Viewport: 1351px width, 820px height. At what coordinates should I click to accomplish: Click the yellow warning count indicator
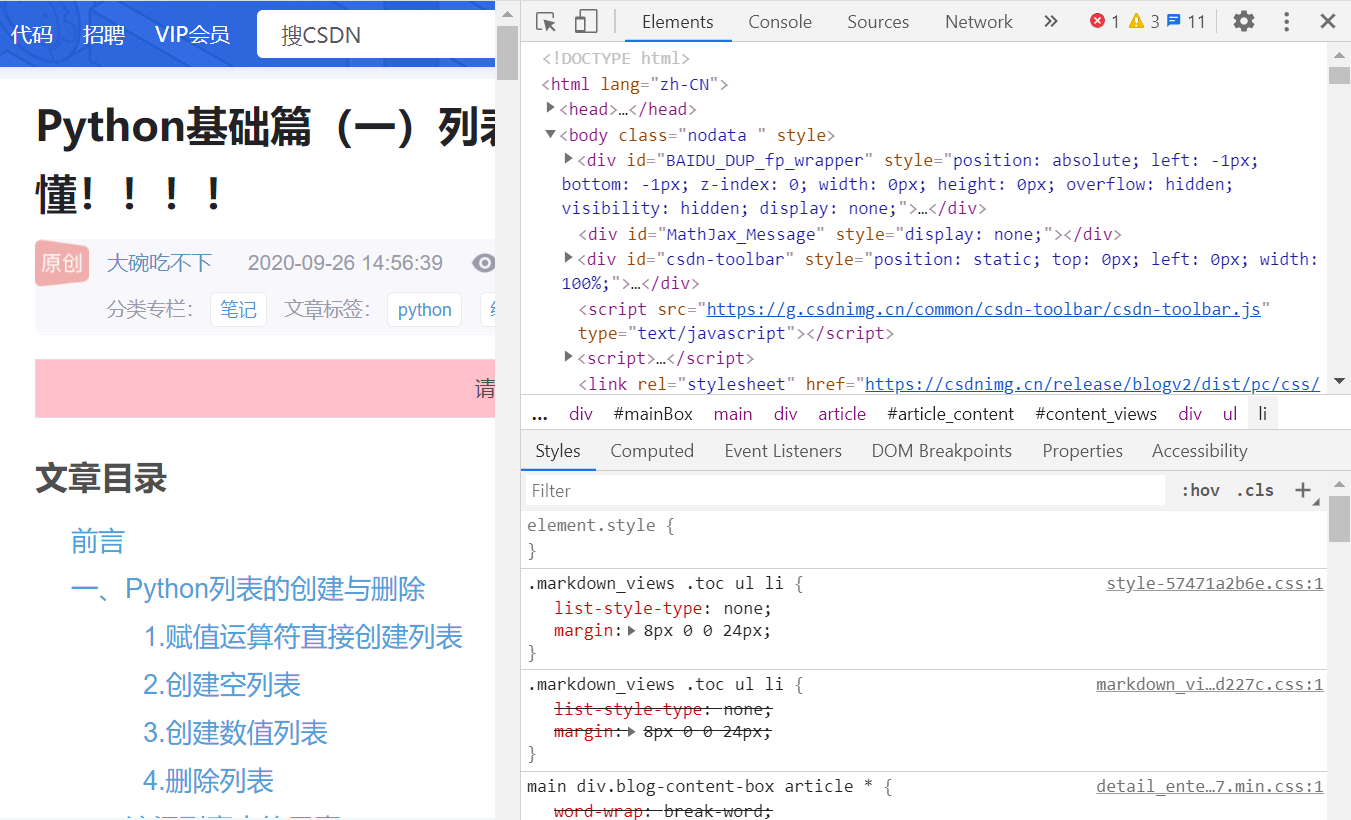pyautogui.click(x=1144, y=21)
